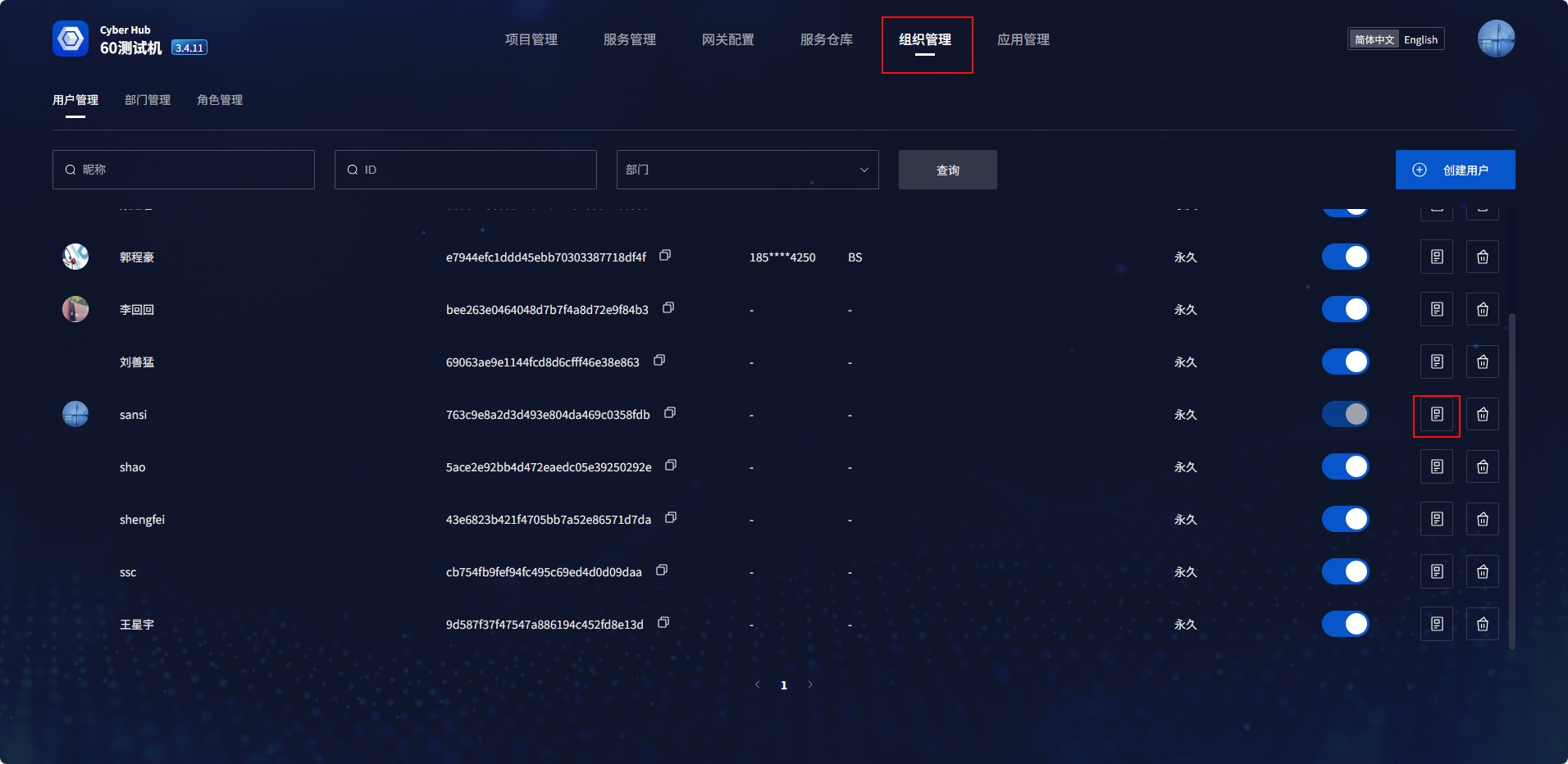Open details icon for sansi
Viewport: 1568px width, 764px height.
[1436, 415]
